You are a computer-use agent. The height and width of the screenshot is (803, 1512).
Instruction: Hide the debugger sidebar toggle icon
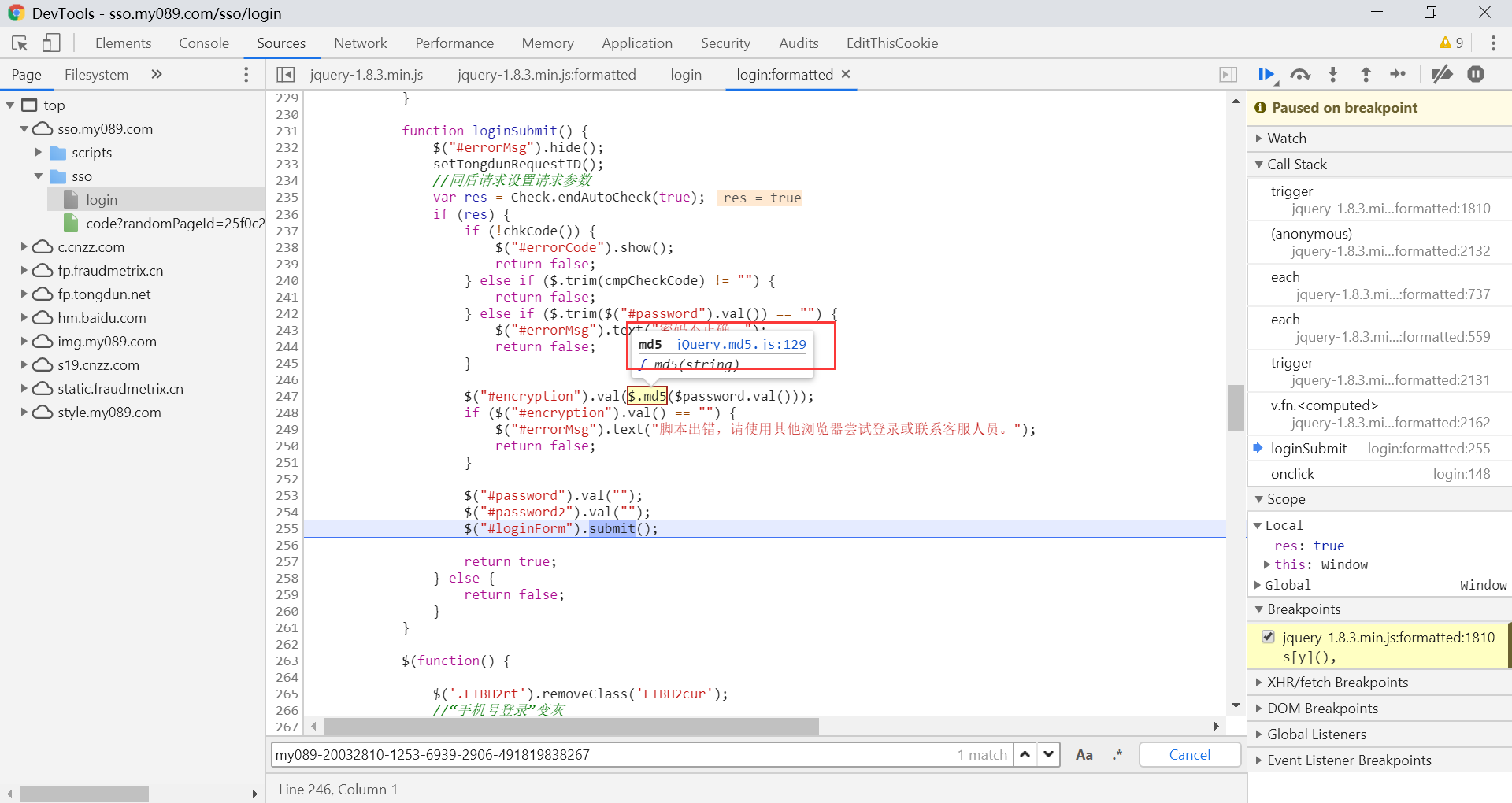coord(1228,74)
